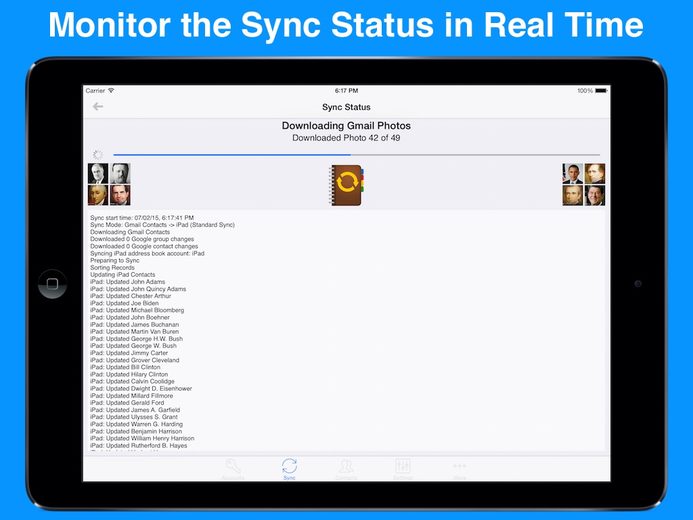
Task: Click the "Sync Status" title
Action: (x=346, y=107)
